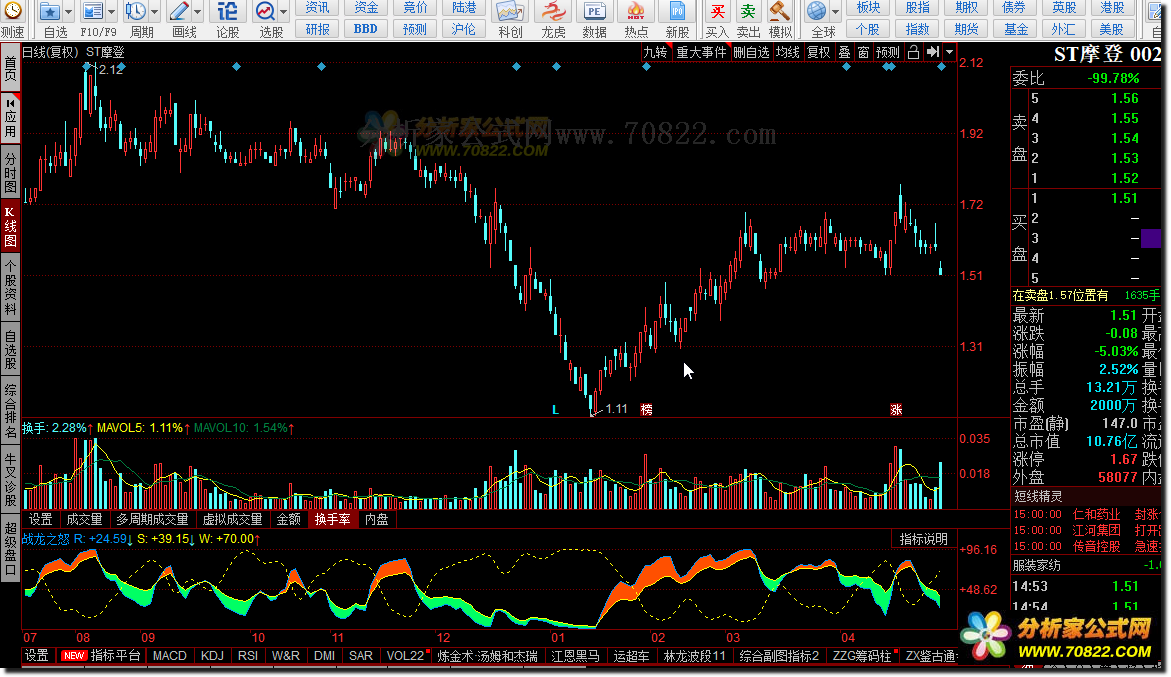Open the 龙虎 ranking icon
1171x677 pixels.
[553, 11]
